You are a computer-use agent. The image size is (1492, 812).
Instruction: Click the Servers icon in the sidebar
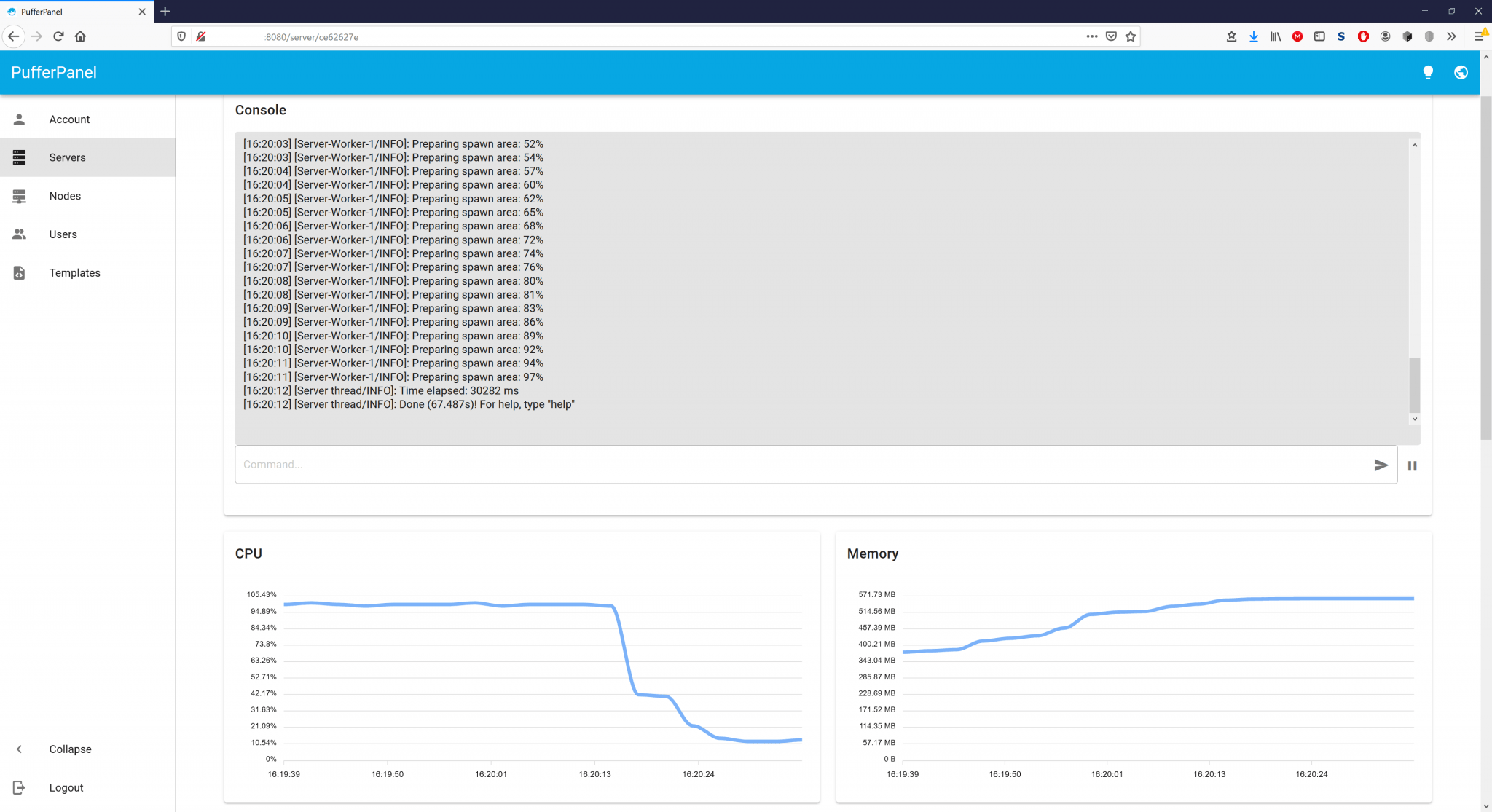coord(20,157)
